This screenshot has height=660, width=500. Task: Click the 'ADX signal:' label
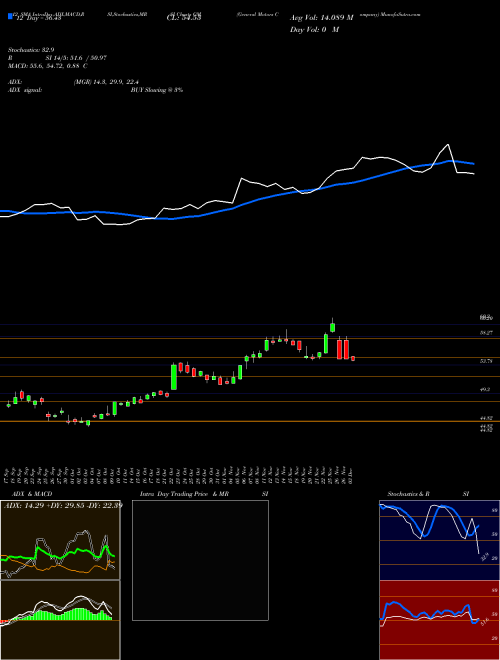point(25,90)
